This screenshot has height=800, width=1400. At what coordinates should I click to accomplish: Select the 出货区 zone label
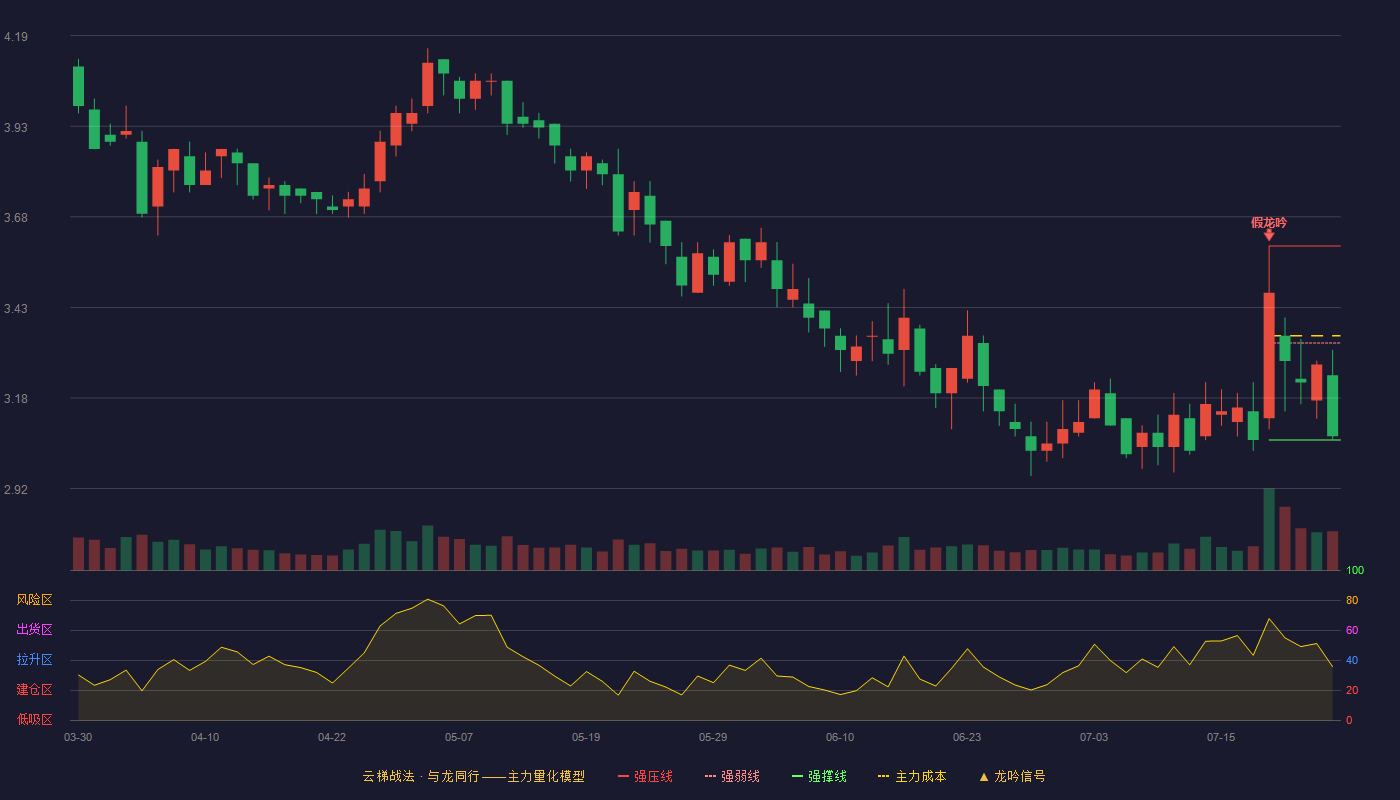coord(34,630)
